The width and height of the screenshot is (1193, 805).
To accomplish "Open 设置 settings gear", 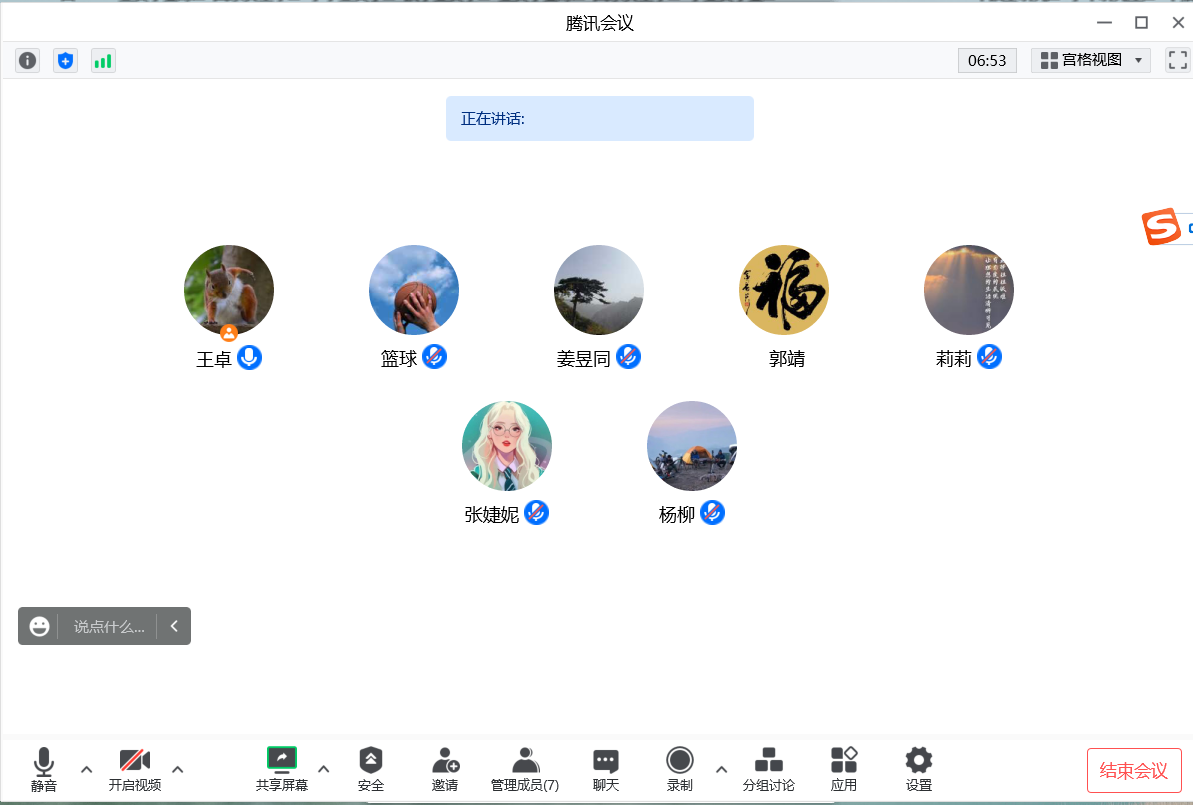I will click(x=918, y=768).
